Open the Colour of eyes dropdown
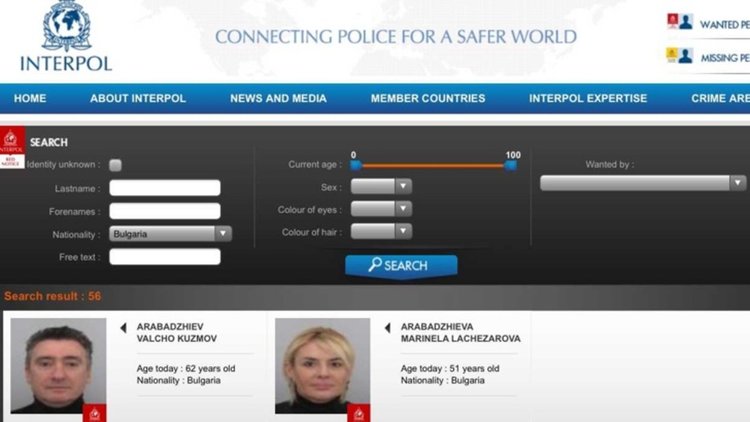Screen dimensions: 750x422 pos(381,209)
